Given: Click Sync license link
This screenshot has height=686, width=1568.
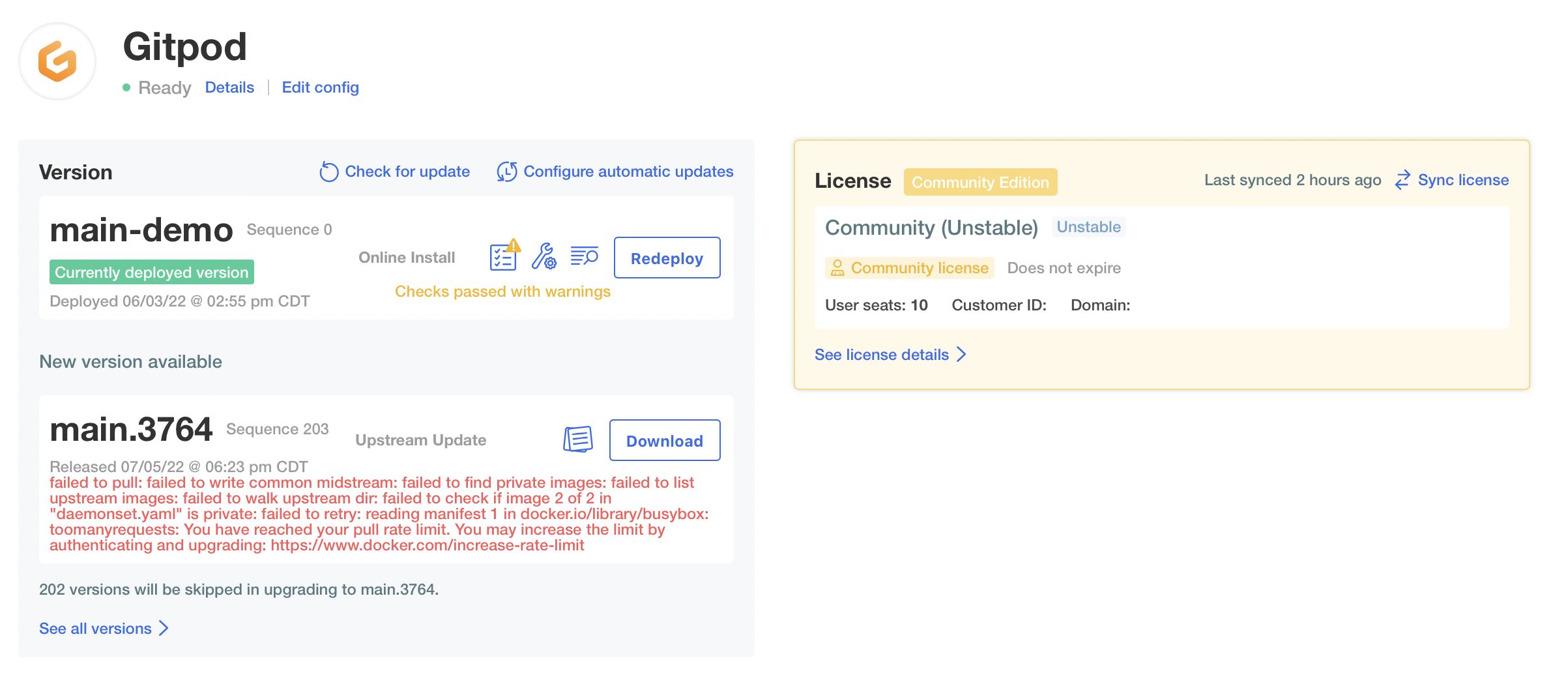Looking at the screenshot, I should point(1463,180).
